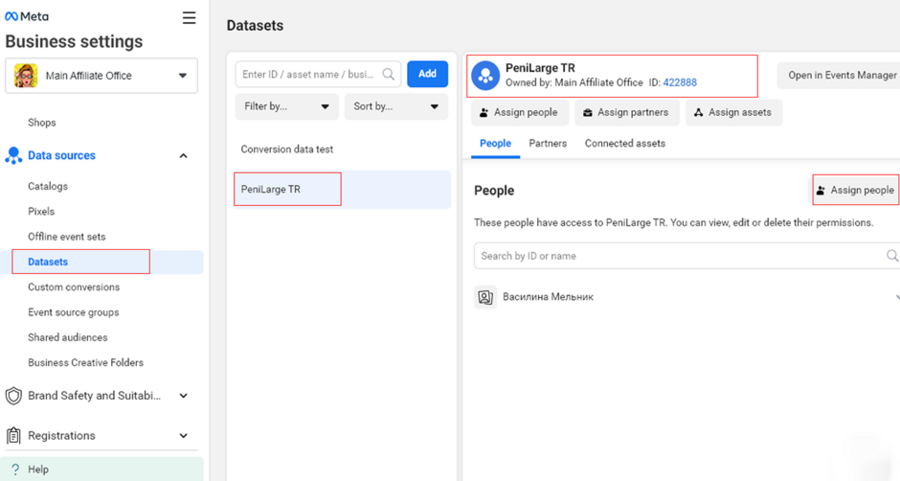Open the hamburger menu icon
Image resolution: width=900 pixels, height=481 pixels.
pos(189,18)
